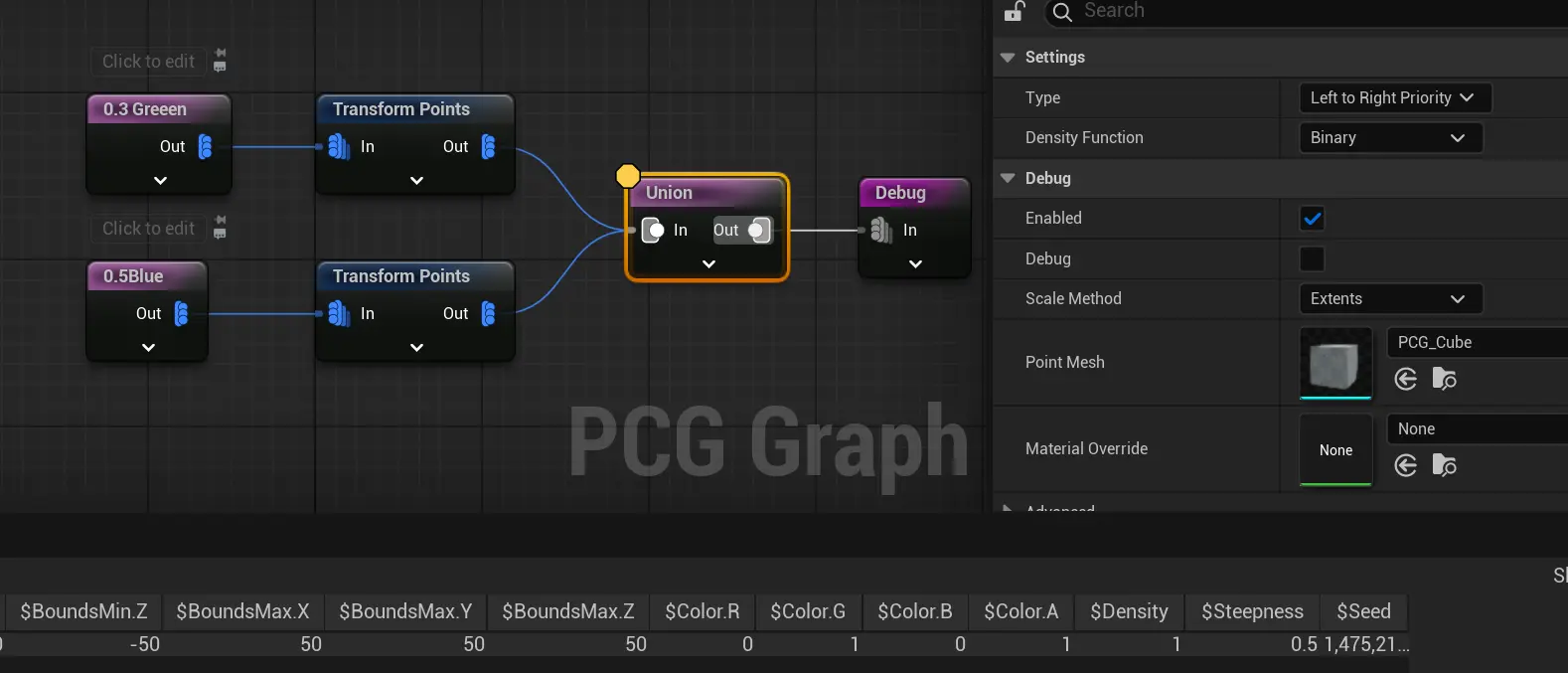Open the Density Function Binary dropdown

[1389, 138]
